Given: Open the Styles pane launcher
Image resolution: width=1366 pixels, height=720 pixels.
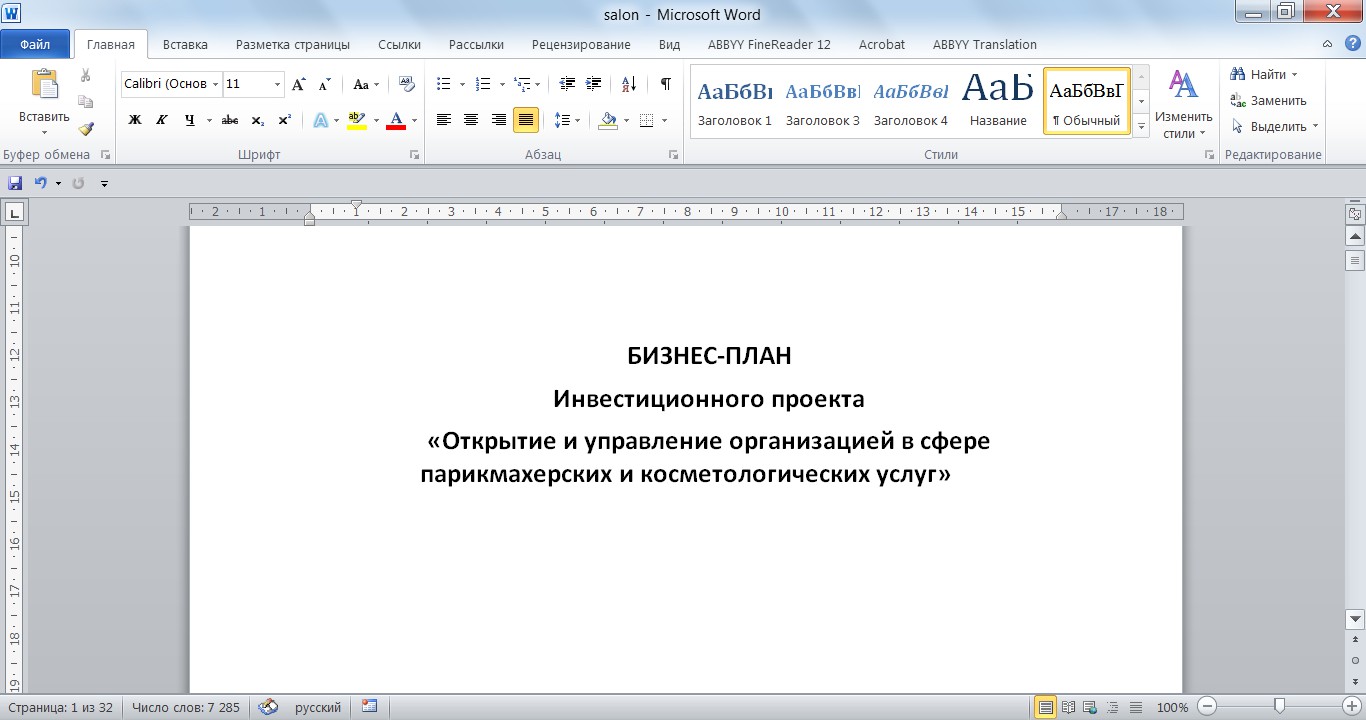Looking at the screenshot, I should [1209, 155].
